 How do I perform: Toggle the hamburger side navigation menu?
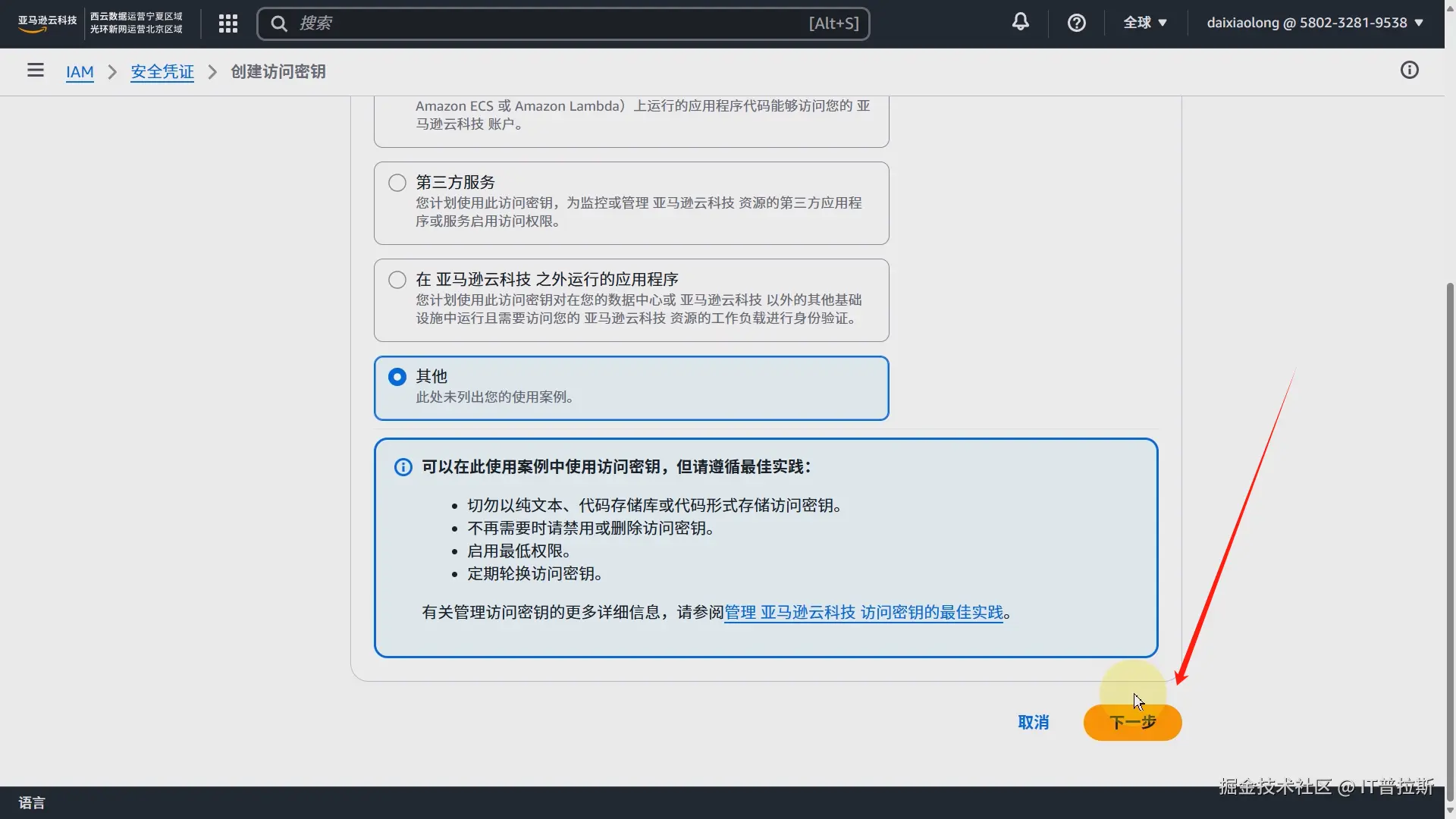coord(36,71)
